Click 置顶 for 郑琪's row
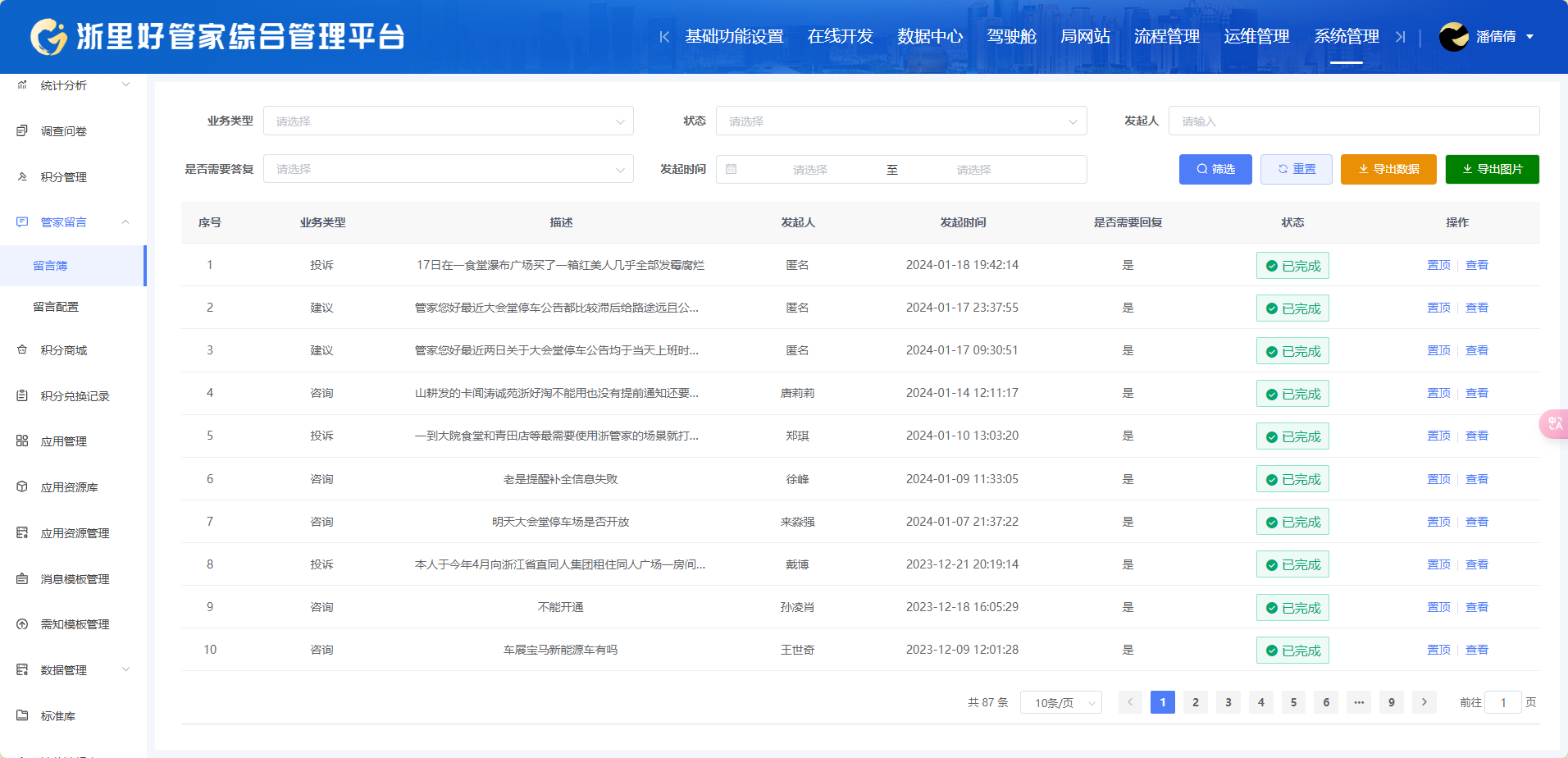 click(1438, 436)
